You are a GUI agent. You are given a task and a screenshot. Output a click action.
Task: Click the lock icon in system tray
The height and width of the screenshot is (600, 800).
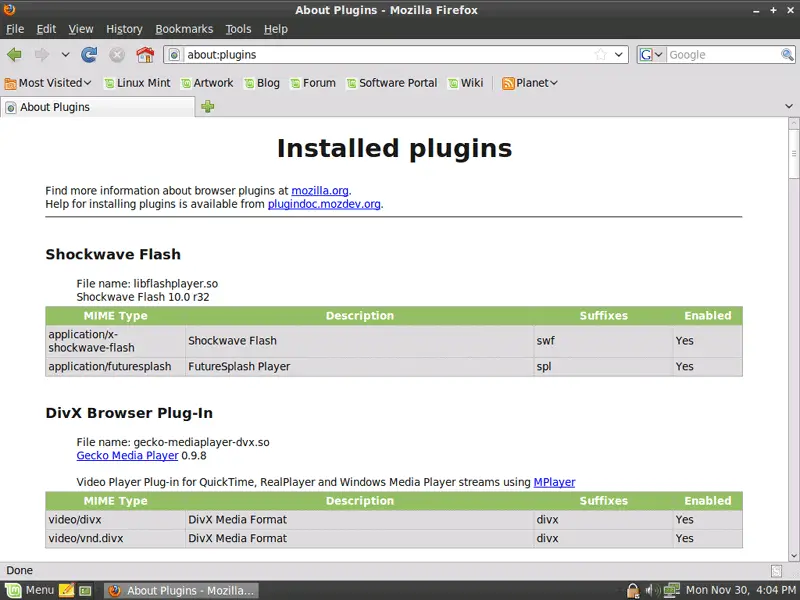click(x=633, y=590)
